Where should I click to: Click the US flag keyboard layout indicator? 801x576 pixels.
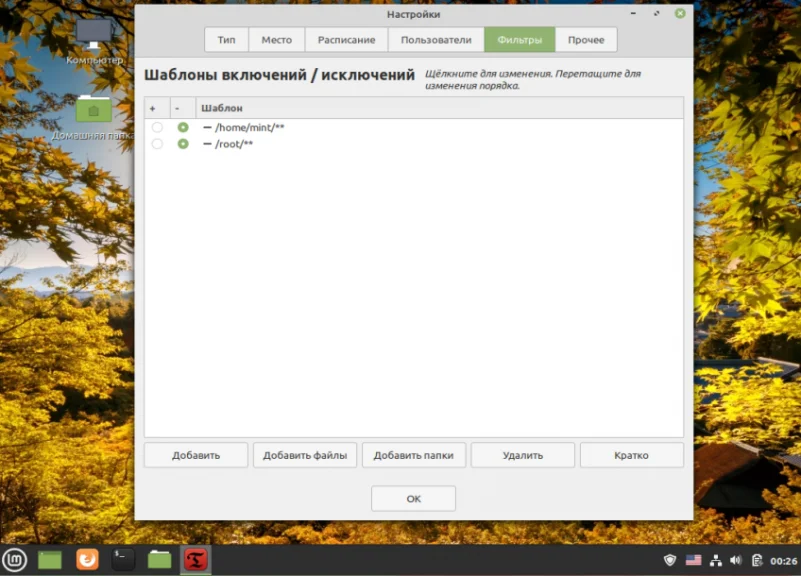pos(693,560)
